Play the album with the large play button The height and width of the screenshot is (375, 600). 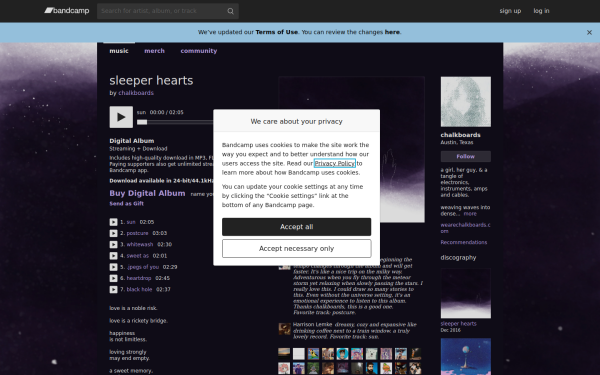121,117
